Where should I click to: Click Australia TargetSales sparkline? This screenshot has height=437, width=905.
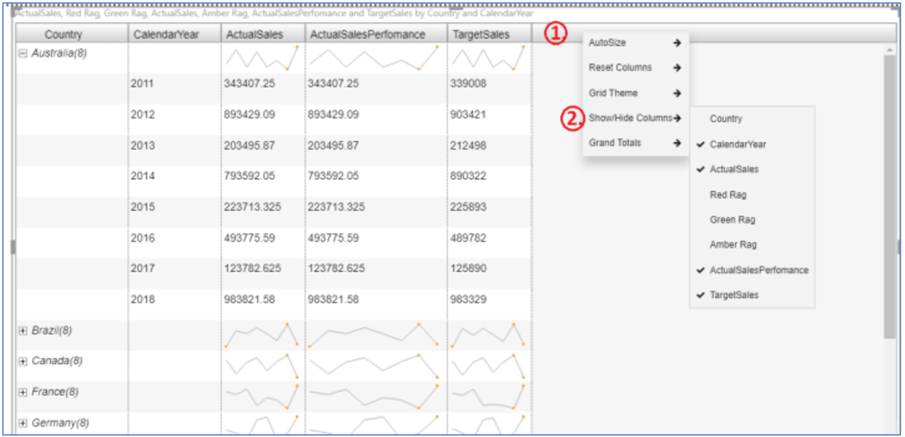tap(488, 58)
